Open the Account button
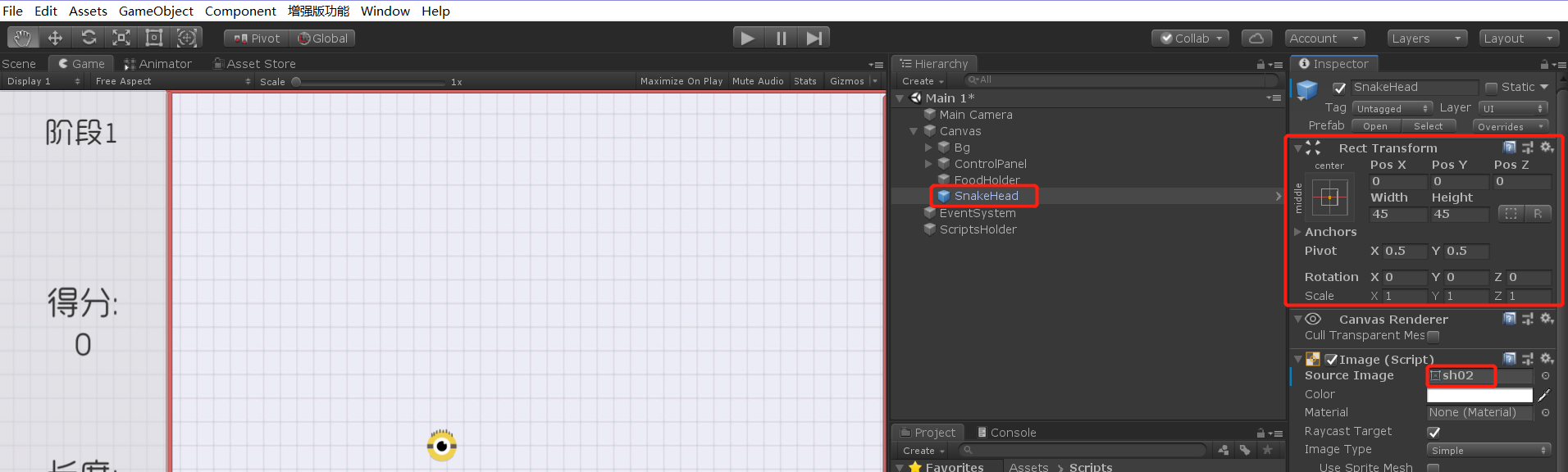This screenshot has width=1568, height=472. 1324,39
